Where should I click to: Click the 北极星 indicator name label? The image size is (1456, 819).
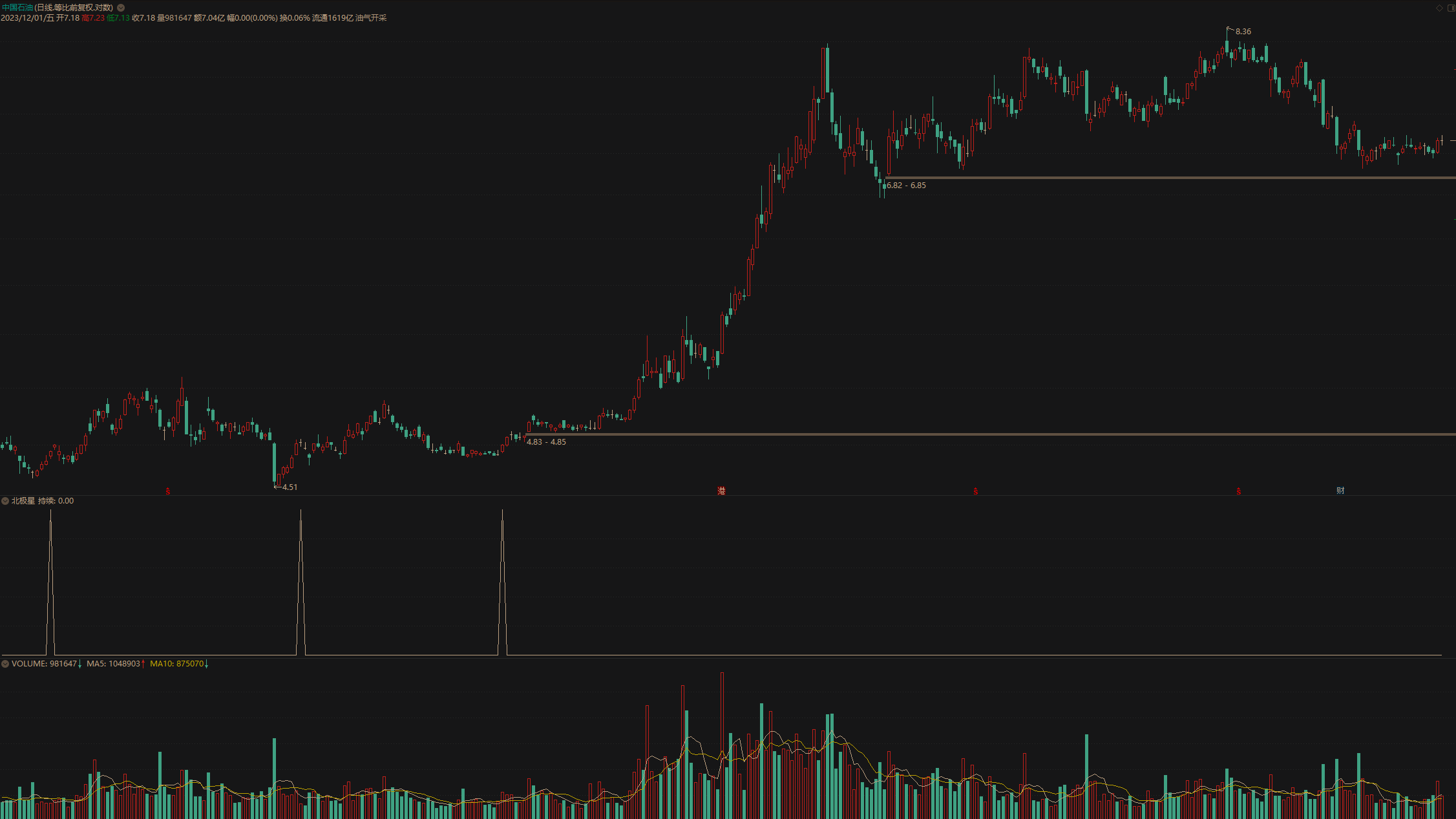(x=23, y=501)
